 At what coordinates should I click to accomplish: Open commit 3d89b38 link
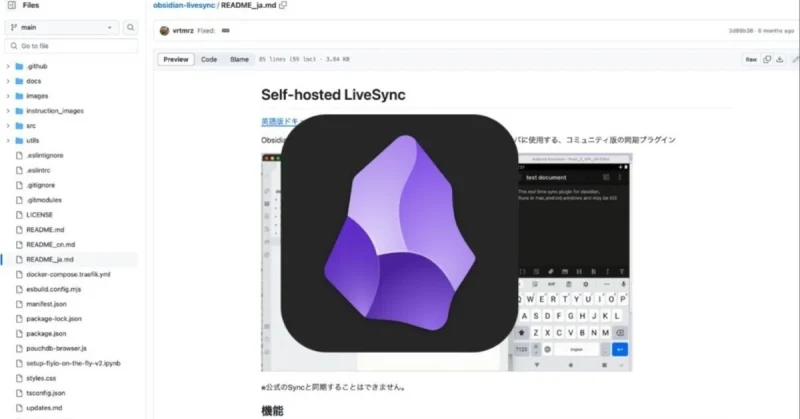[741, 31]
